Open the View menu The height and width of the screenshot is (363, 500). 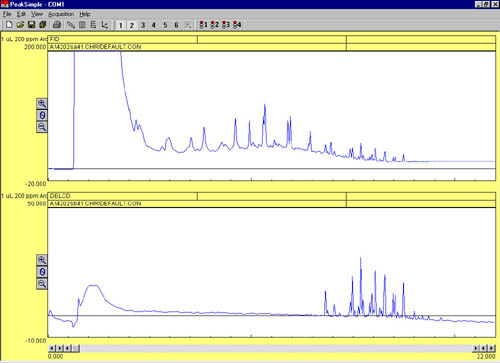coord(37,14)
